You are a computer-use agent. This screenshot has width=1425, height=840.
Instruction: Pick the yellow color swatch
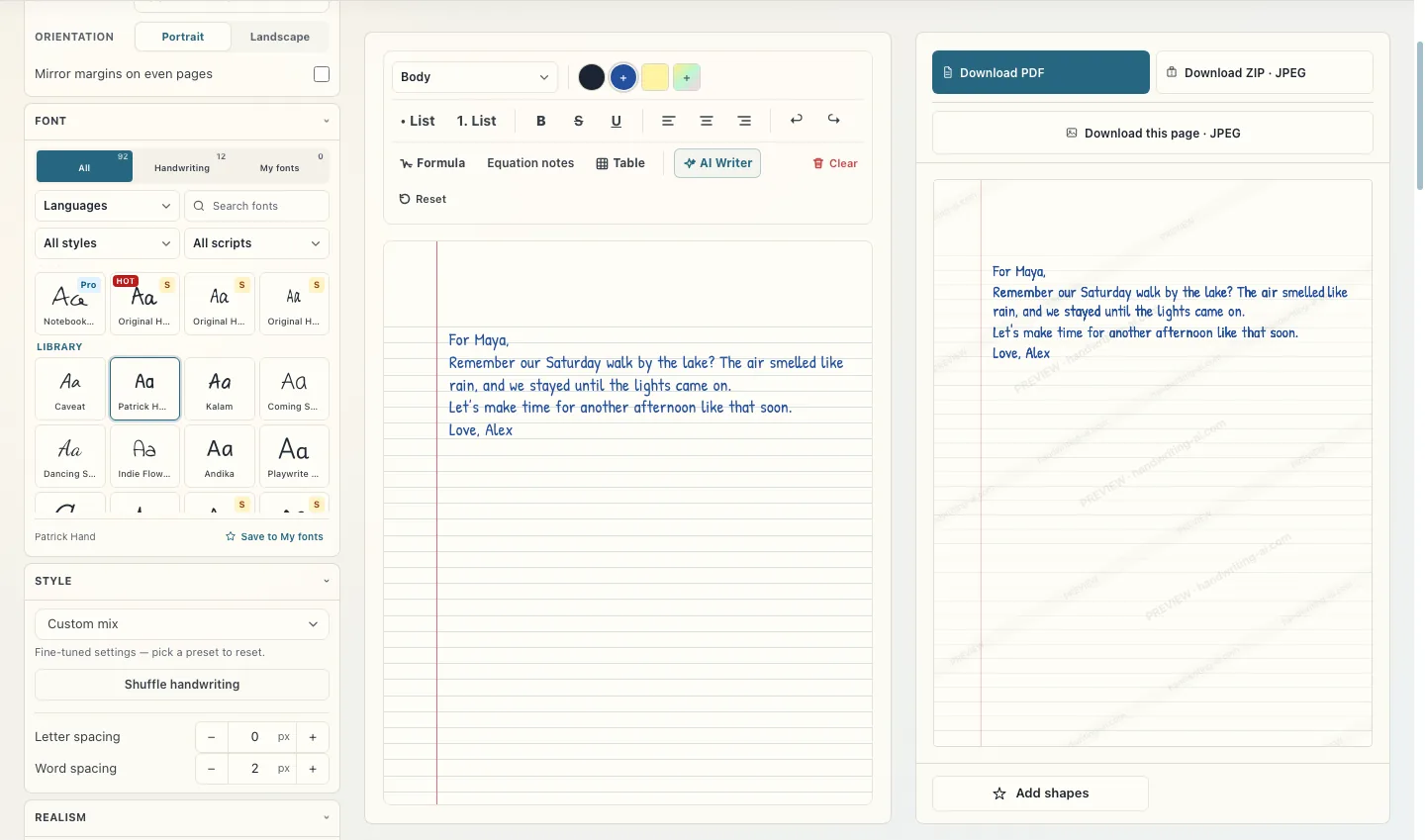[x=655, y=77]
